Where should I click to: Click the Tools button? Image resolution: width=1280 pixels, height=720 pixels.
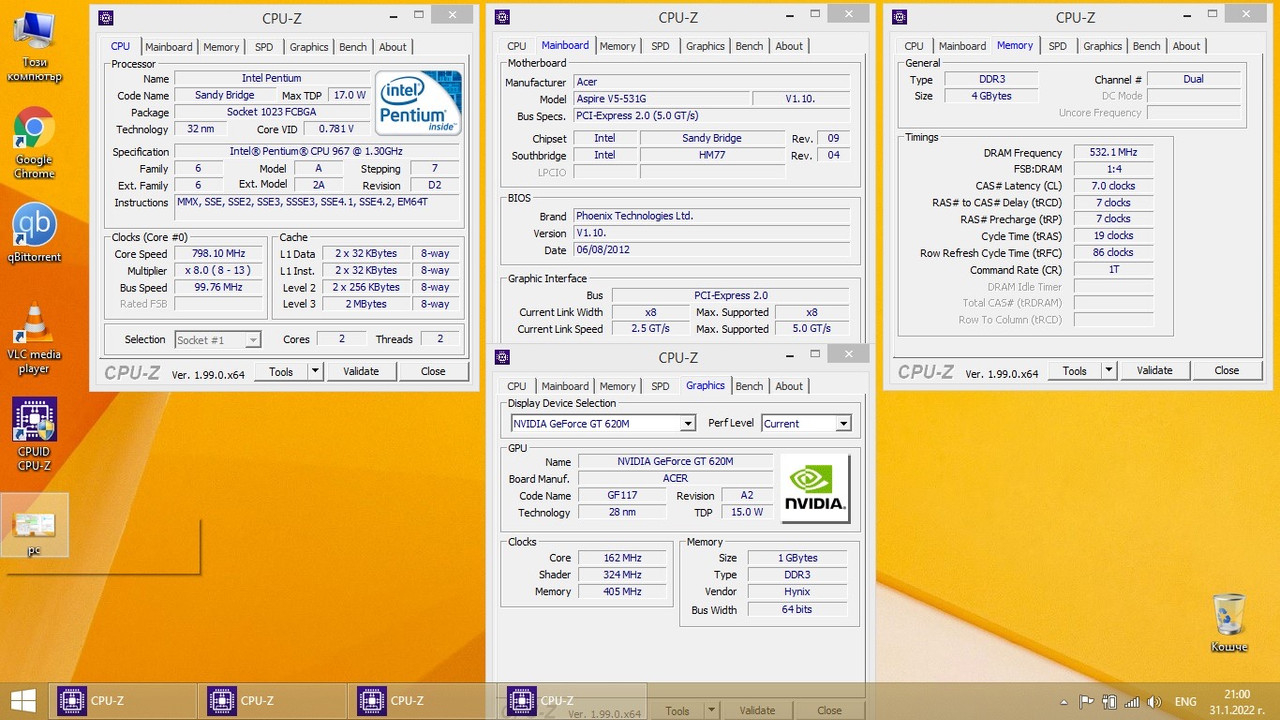tap(281, 371)
